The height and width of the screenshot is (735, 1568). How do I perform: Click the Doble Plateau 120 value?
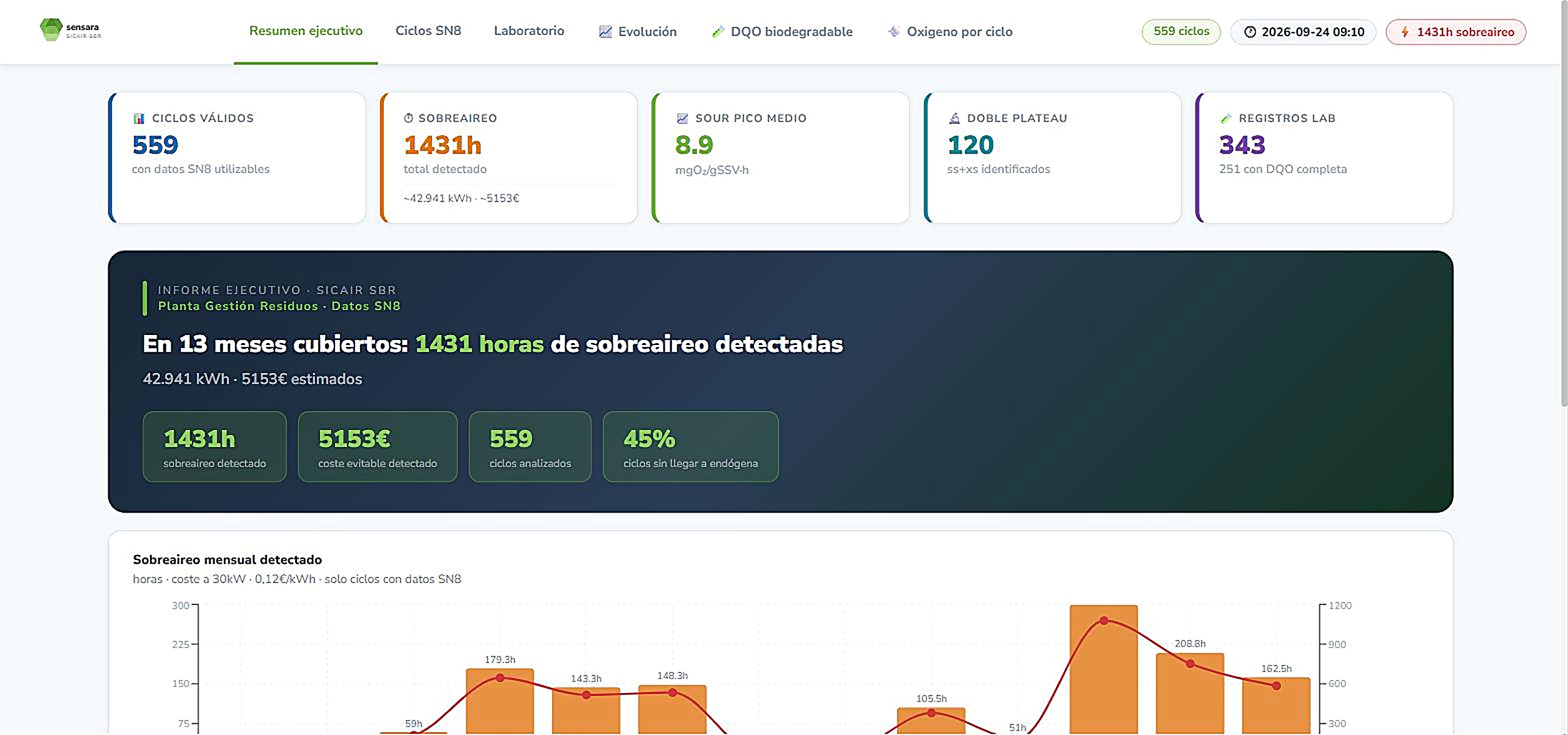pos(970,145)
